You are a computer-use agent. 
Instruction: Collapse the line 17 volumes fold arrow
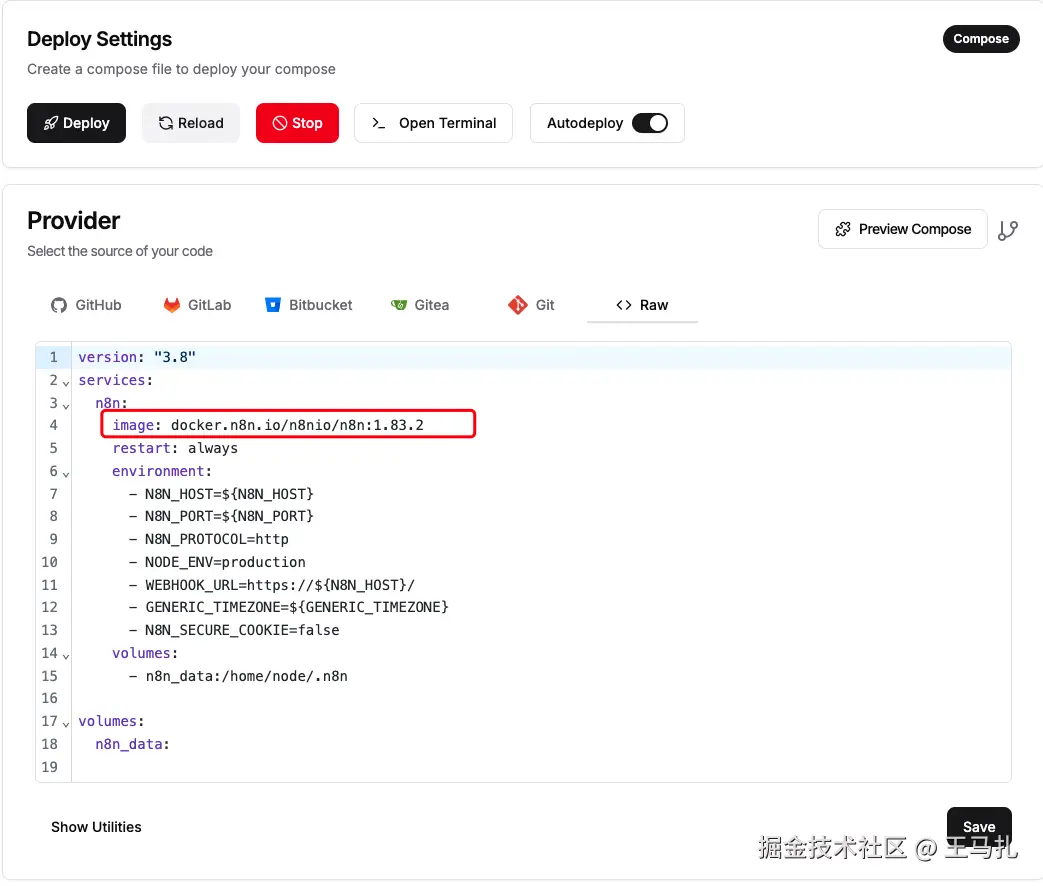point(66,724)
